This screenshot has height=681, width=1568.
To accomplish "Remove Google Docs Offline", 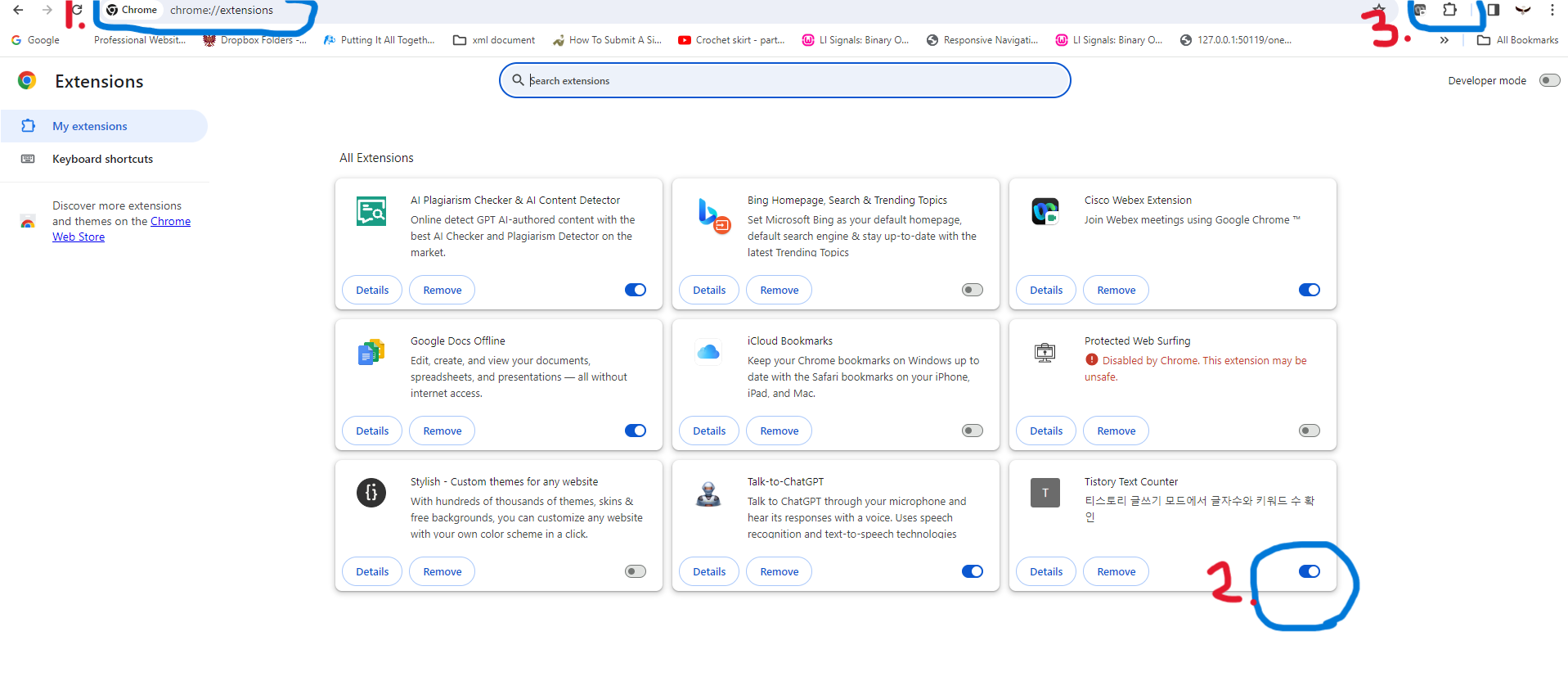I will pos(443,431).
